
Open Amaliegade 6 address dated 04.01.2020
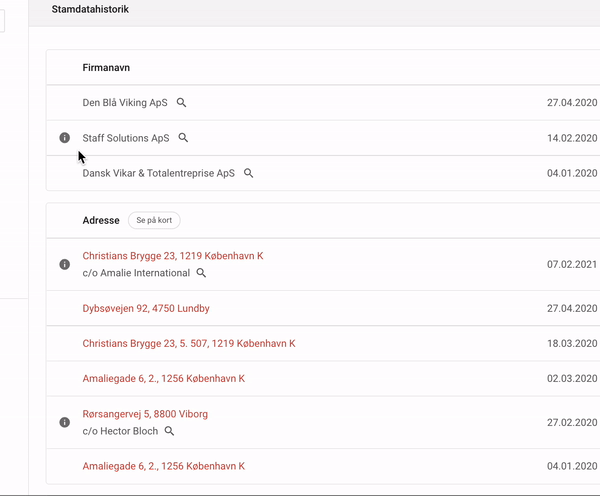pos(163,466)
